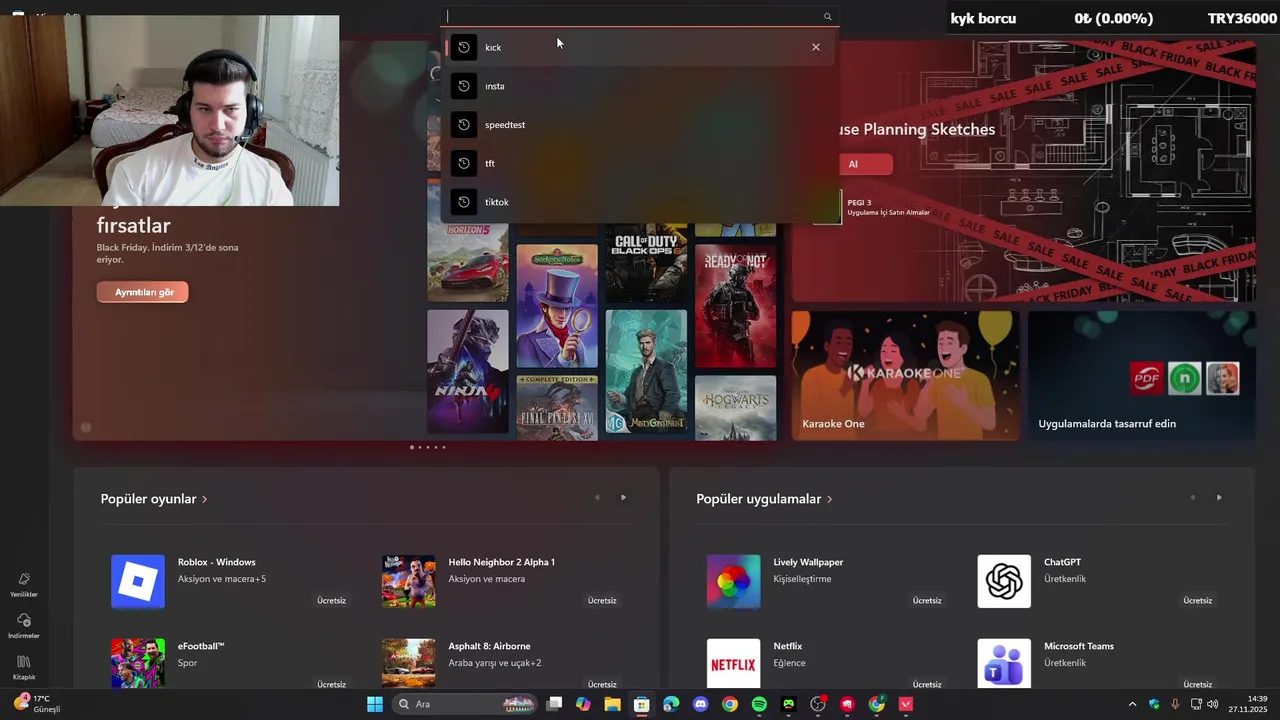Open File Explorer from the taskbar
1280x720 pixels.
coord(612,704)
